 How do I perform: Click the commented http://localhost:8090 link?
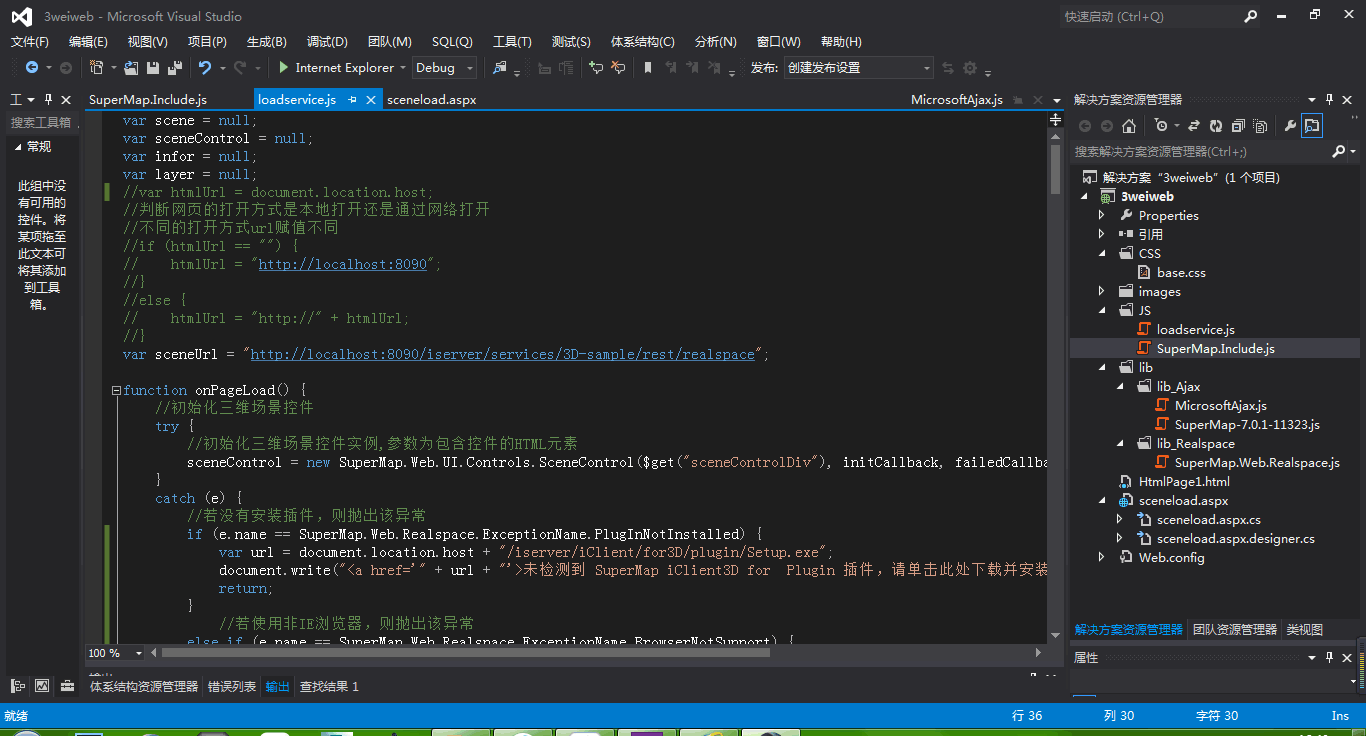[x=343, y=264]
